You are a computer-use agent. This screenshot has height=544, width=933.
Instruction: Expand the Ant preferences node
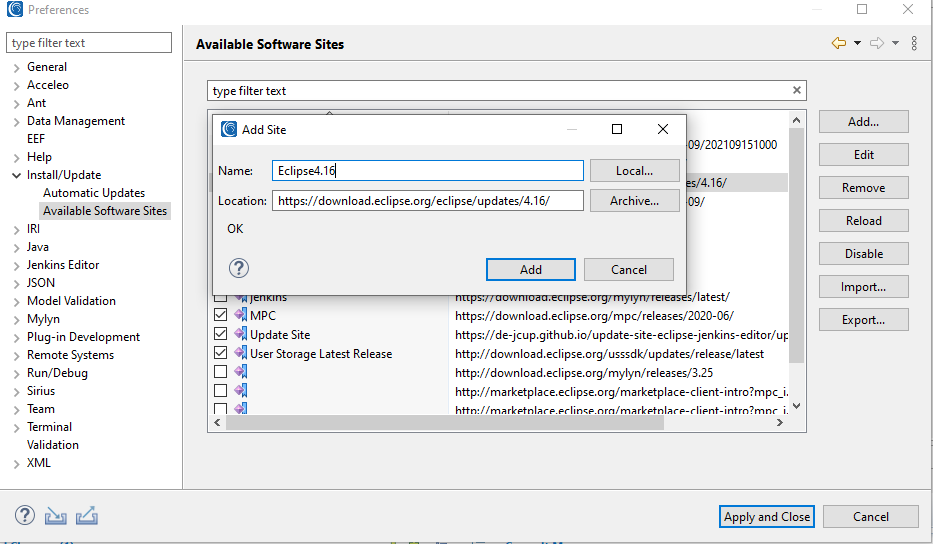coord(17,104)
